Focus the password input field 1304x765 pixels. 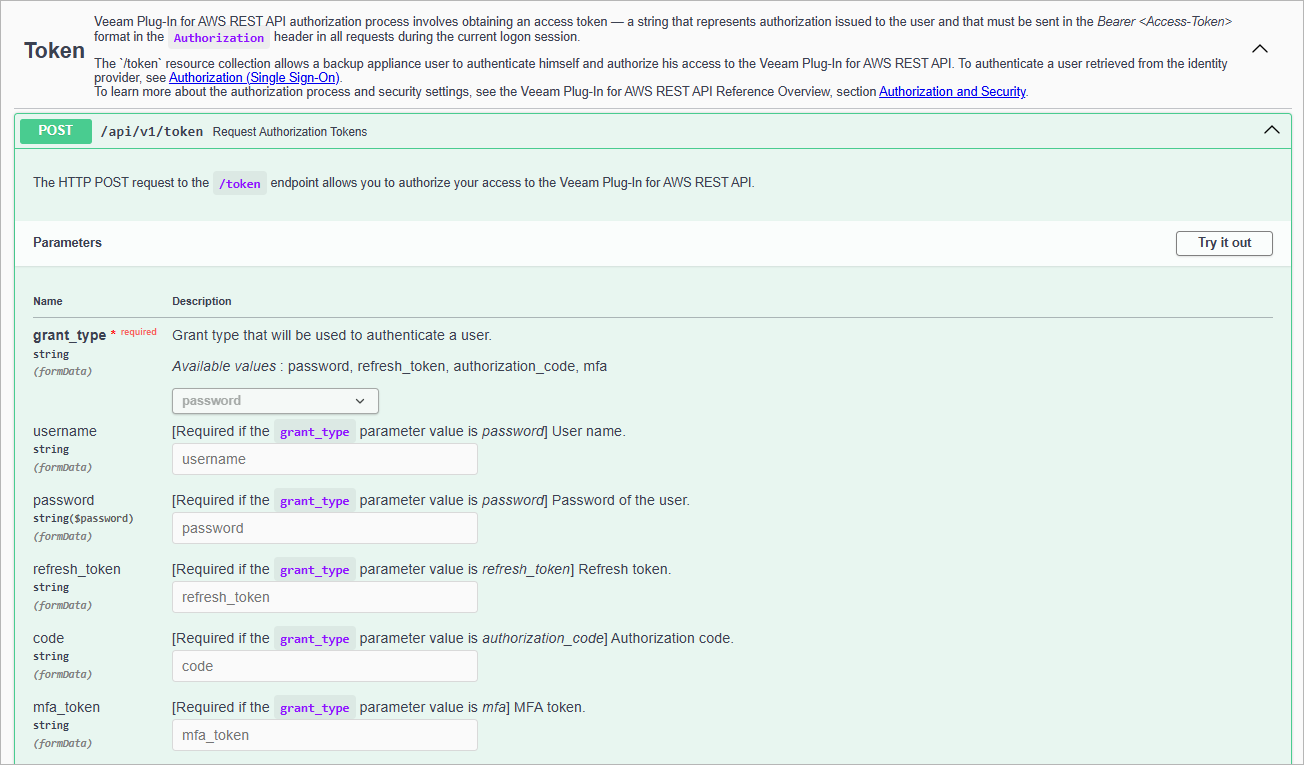pyautogui.click(x=325, y=528)
